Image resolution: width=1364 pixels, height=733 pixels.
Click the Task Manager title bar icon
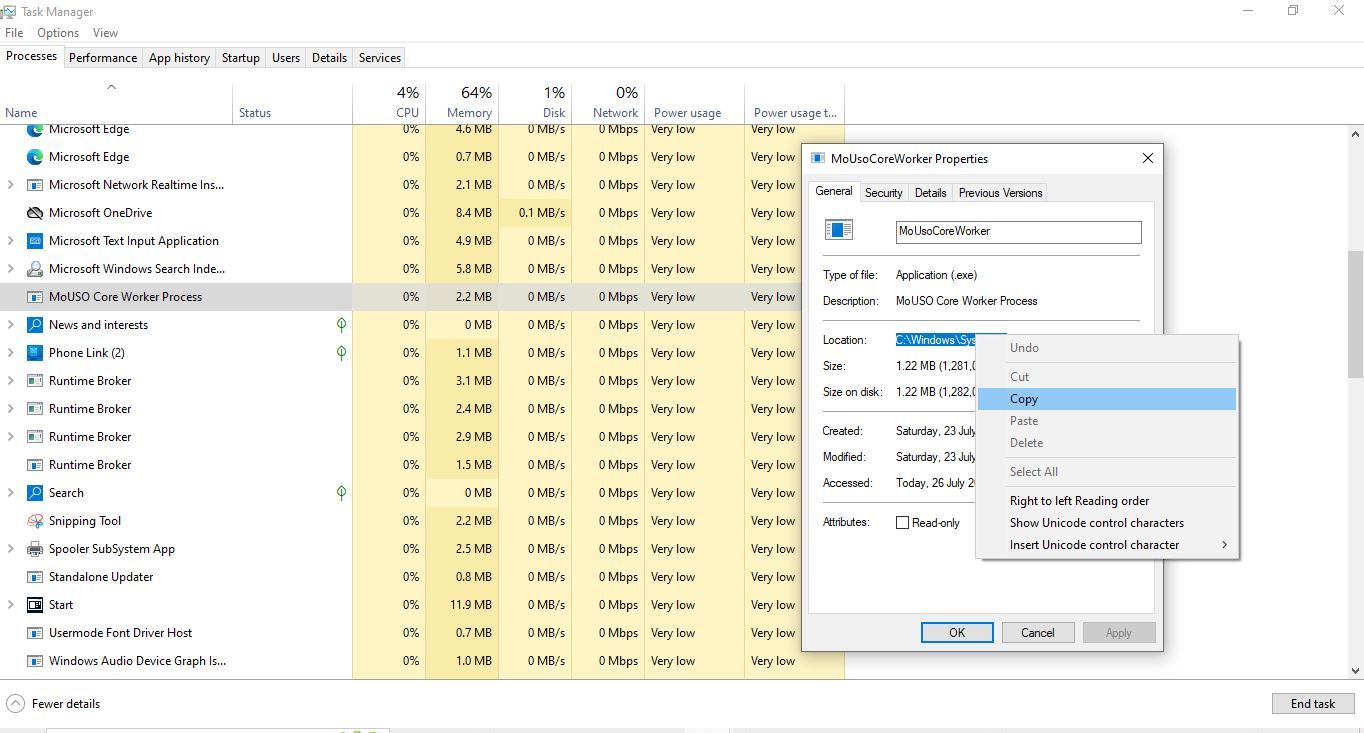click(x=8, y=12)
